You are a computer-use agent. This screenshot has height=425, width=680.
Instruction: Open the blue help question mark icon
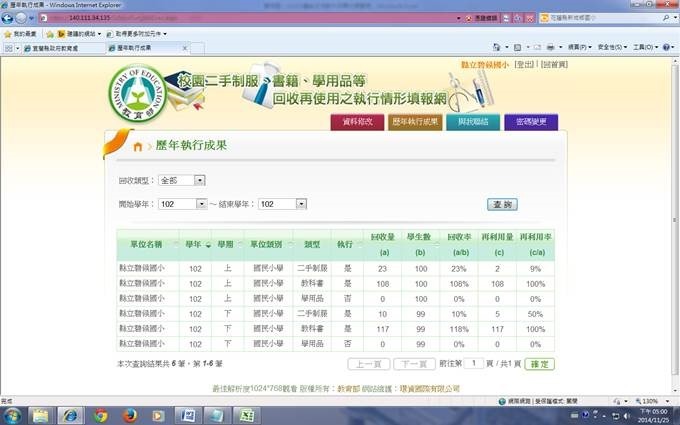666,47
